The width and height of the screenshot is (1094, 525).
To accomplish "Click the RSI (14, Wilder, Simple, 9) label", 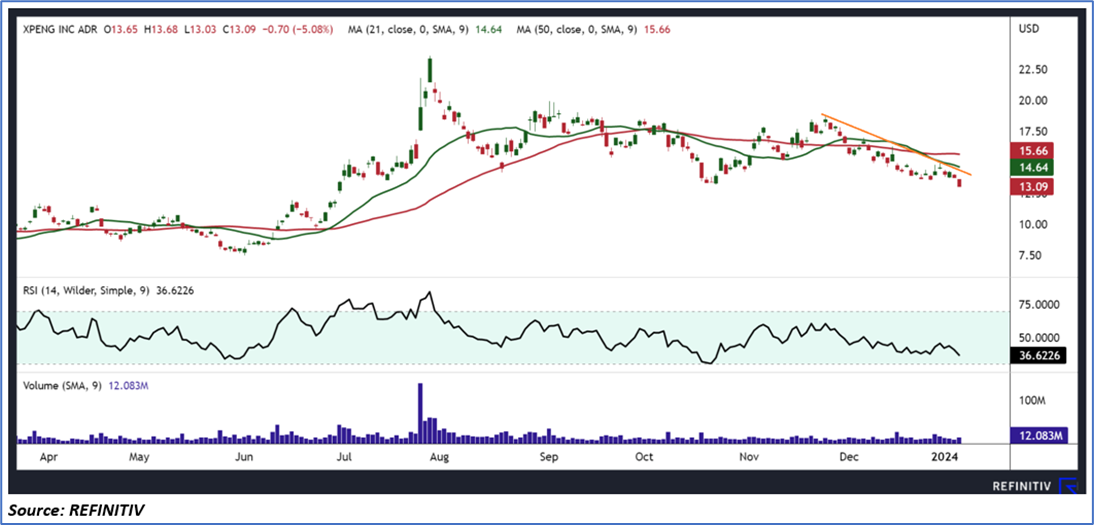I will (x=87, y=290).
